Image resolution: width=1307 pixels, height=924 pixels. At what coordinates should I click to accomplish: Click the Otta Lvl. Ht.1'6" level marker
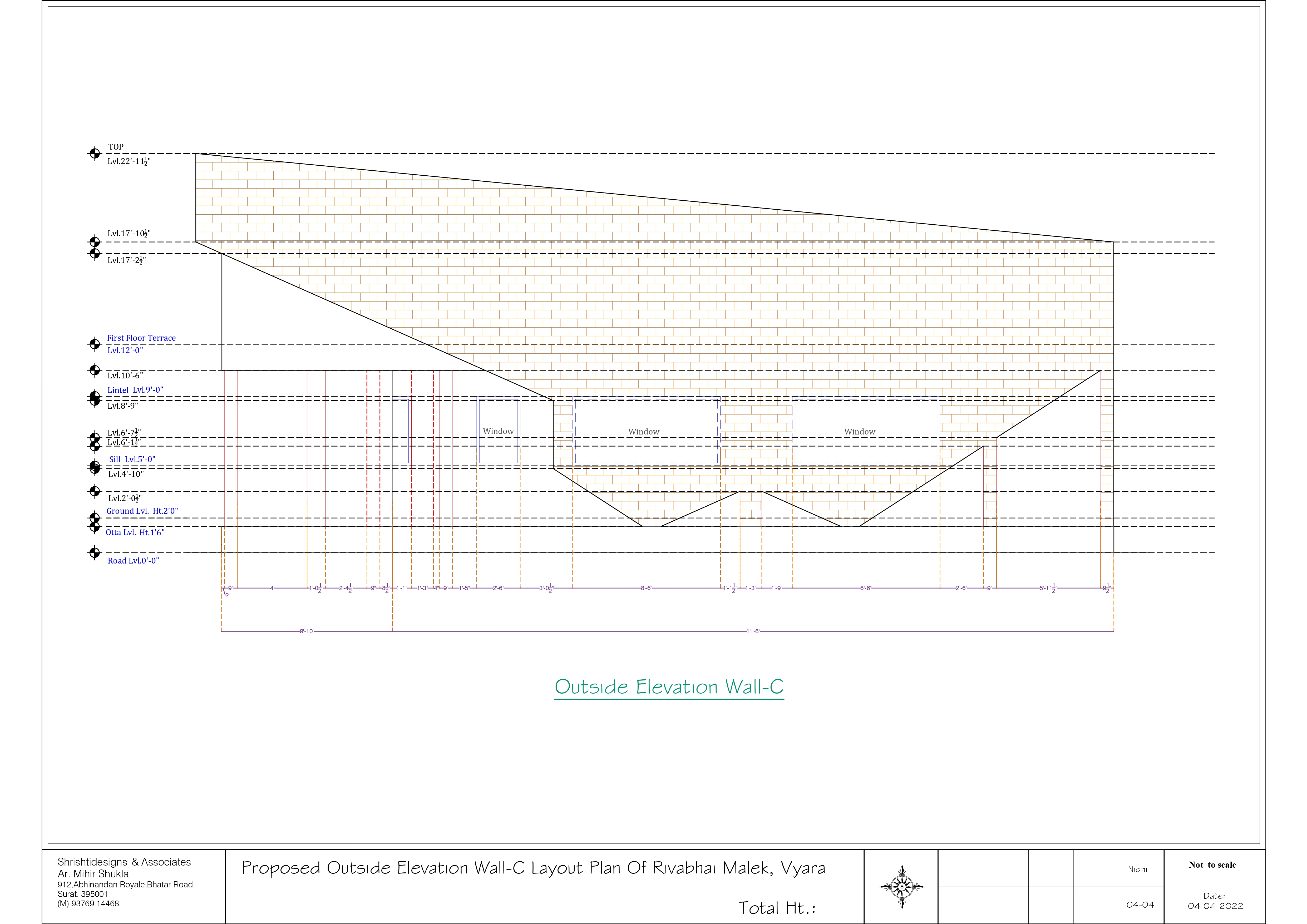95,527
